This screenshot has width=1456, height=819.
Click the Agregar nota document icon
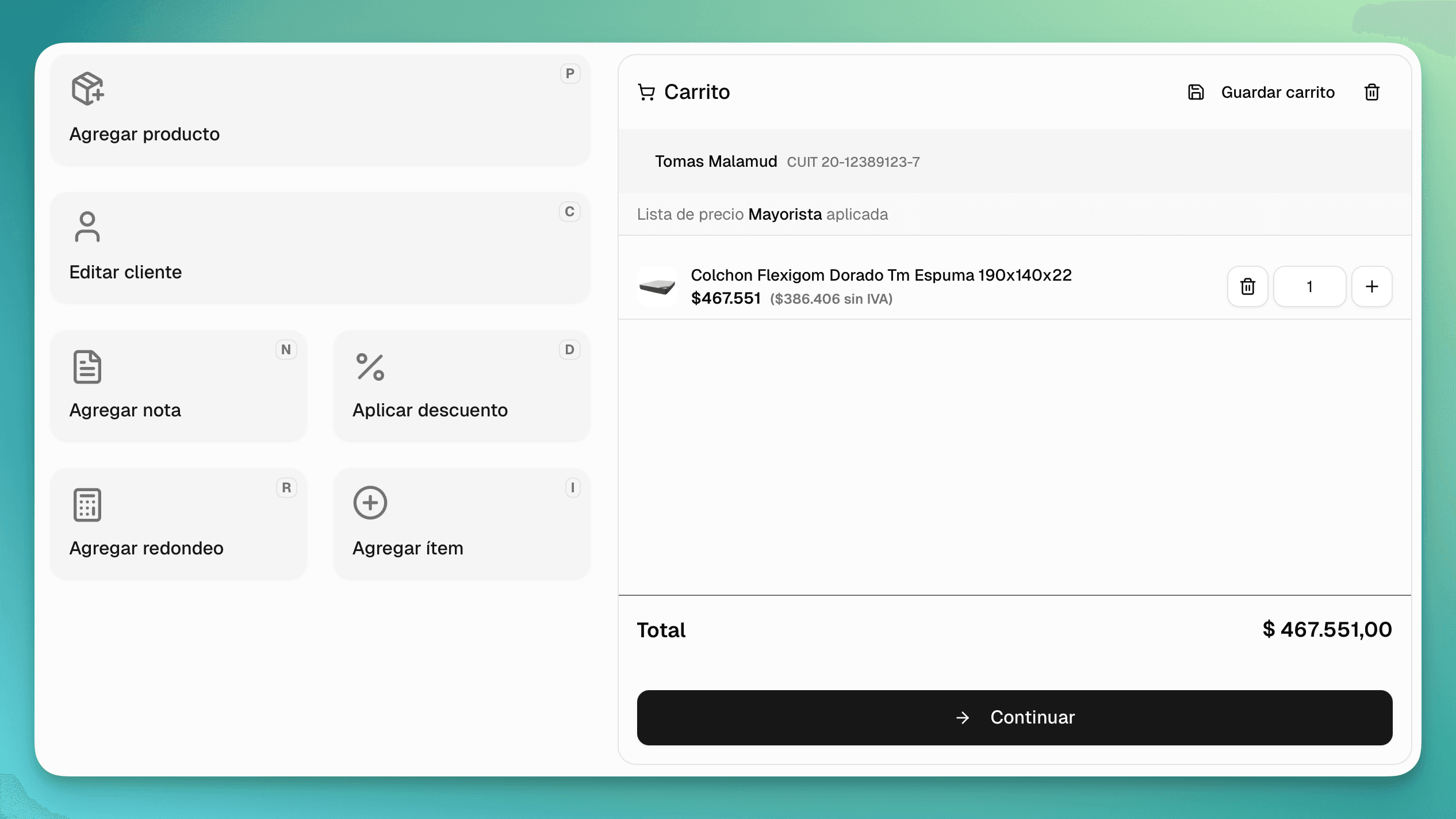pyautogui.click(x=87, y=366)
